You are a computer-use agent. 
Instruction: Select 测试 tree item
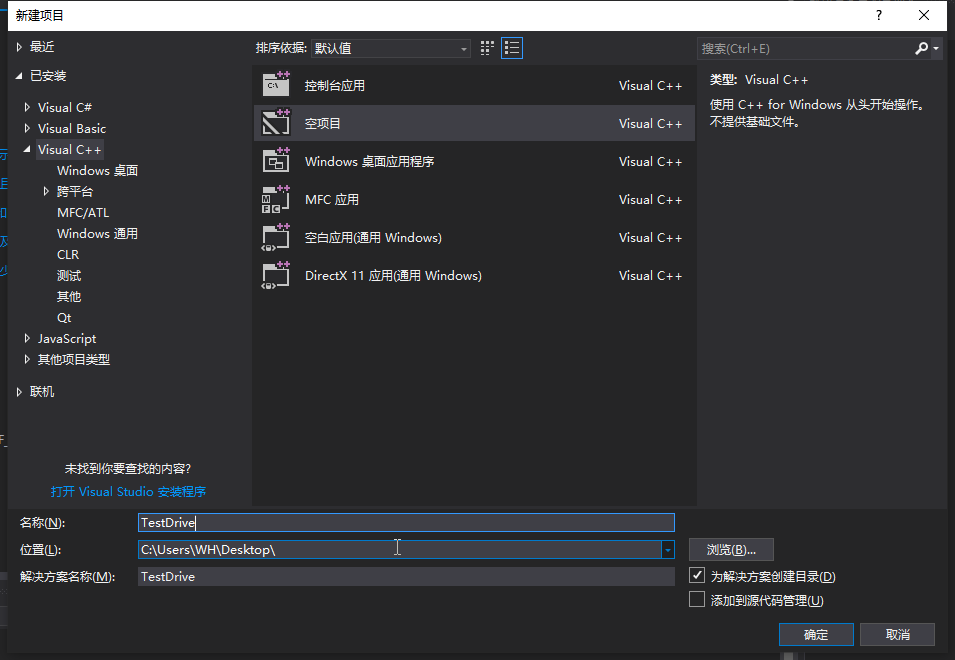click(x=69, y=275)
